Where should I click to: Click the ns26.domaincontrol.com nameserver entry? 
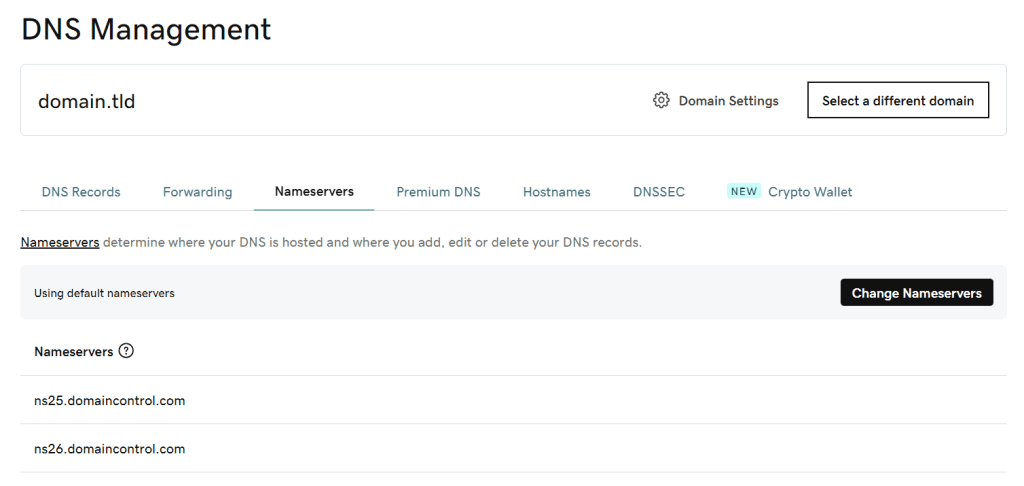coord(110,449)
